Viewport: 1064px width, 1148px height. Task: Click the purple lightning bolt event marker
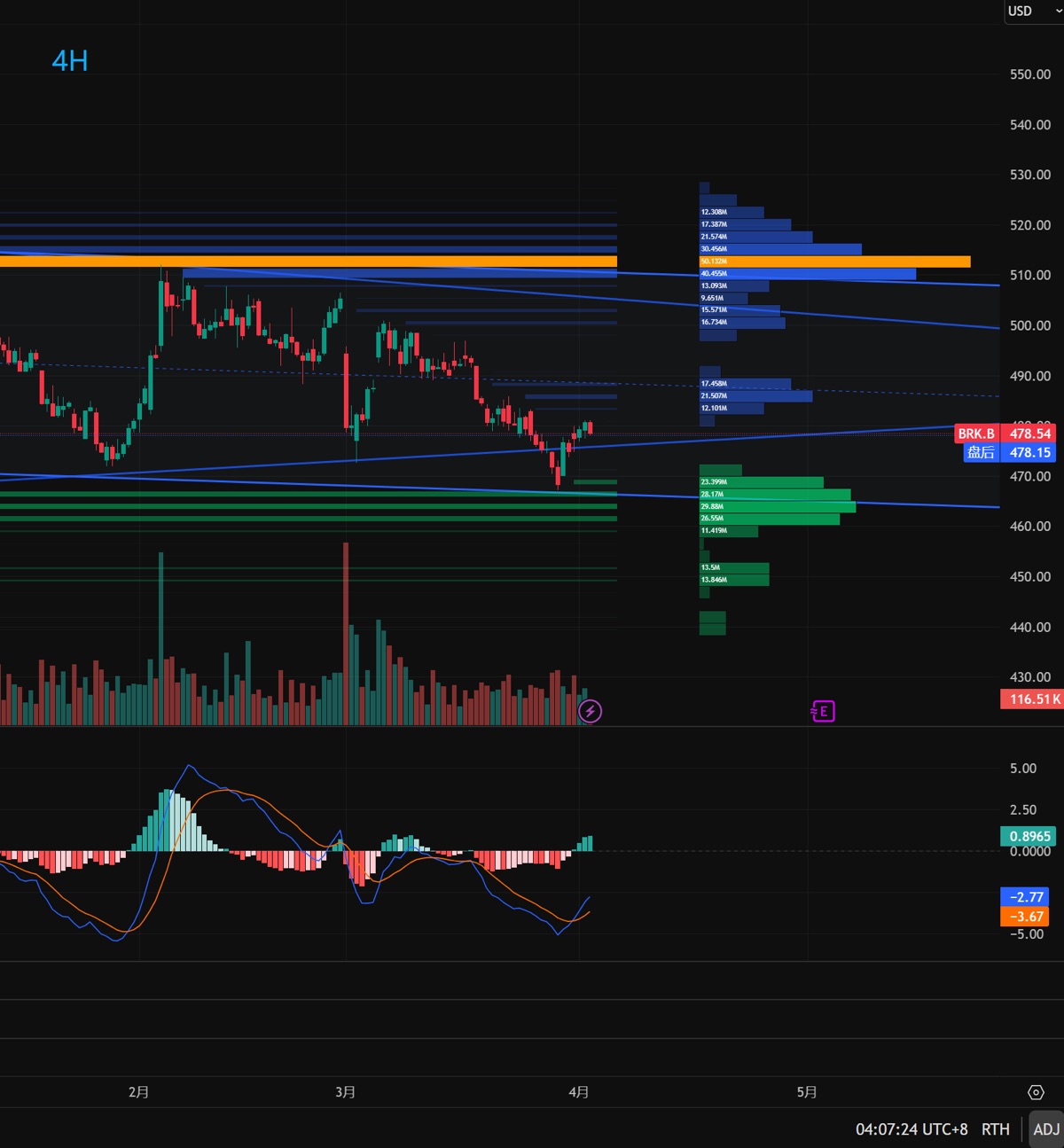pyautogui.click(x=590, y=711)
